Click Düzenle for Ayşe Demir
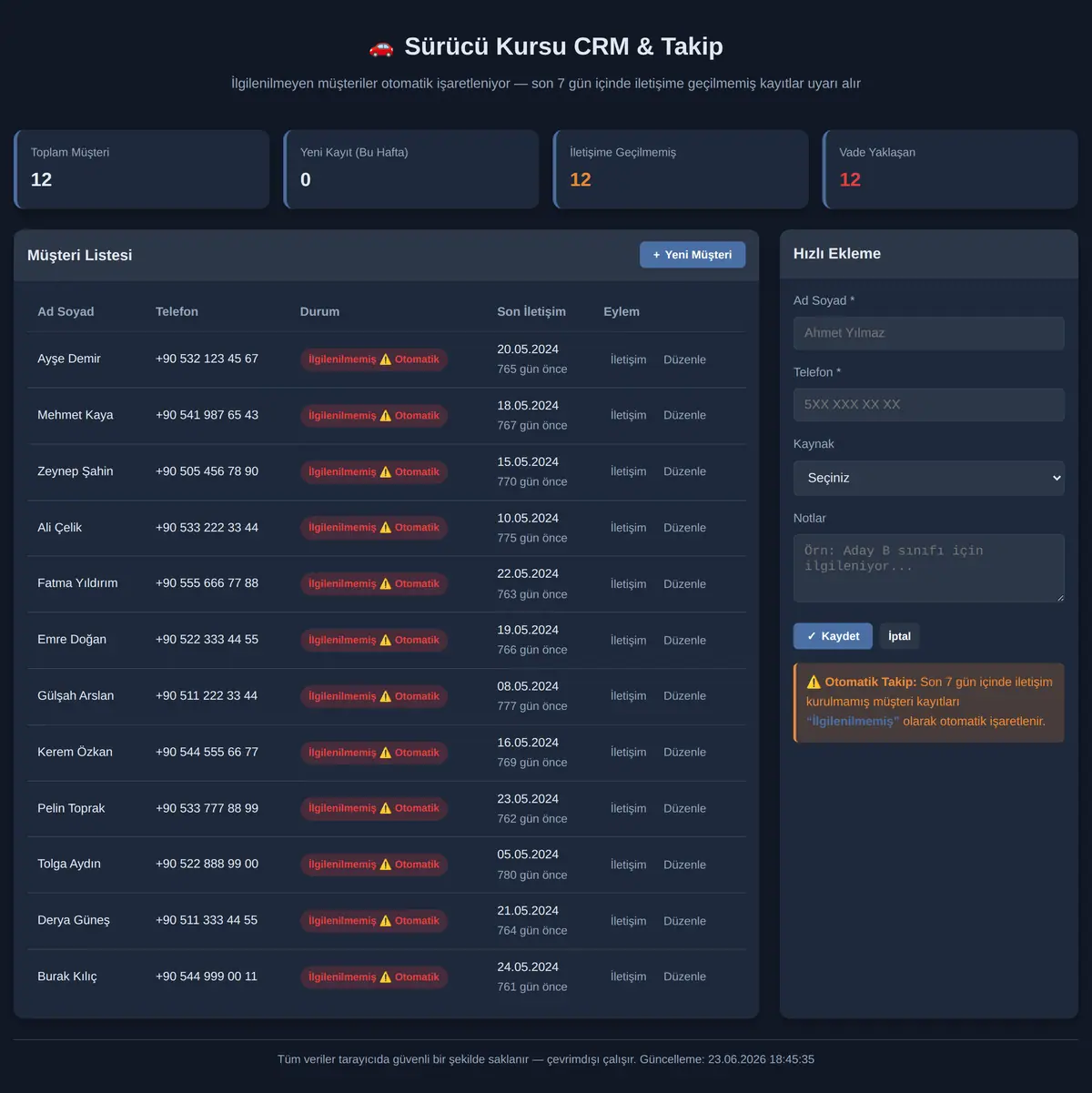This screenshot has height=1093, width=1092. [x=684, y=359]
